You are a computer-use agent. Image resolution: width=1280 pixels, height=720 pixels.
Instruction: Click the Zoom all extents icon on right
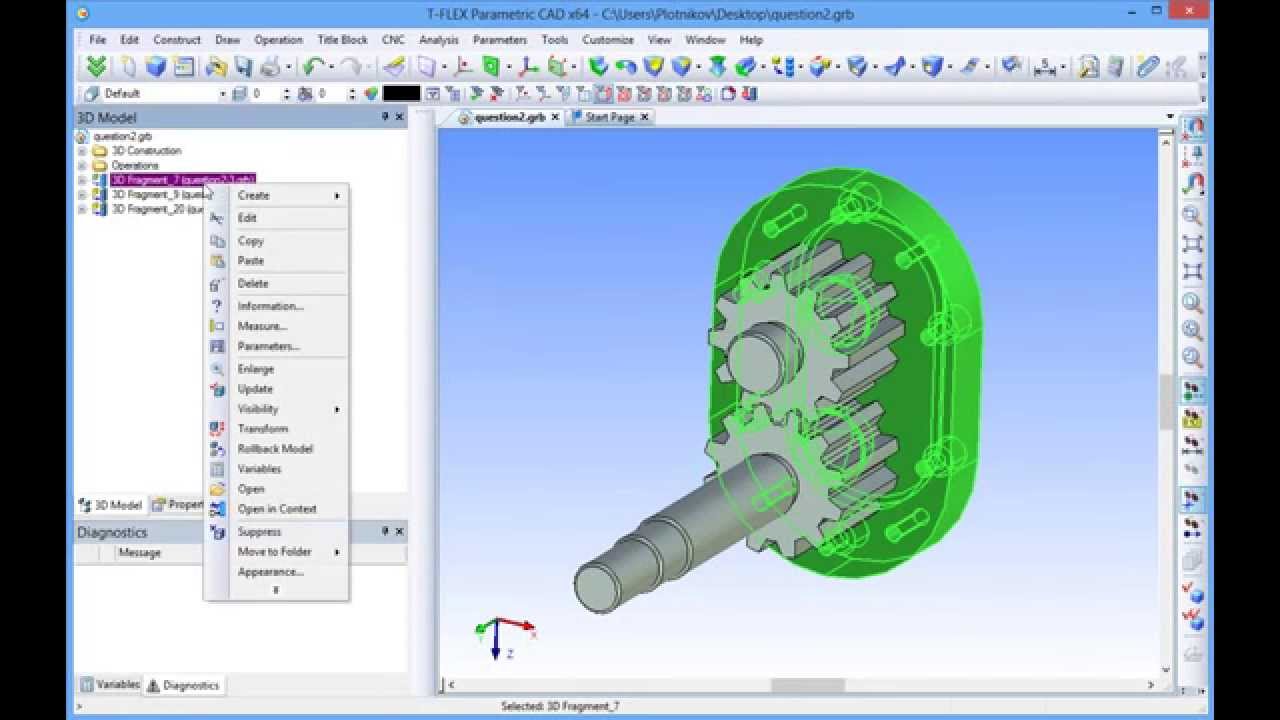point(1192,243)
